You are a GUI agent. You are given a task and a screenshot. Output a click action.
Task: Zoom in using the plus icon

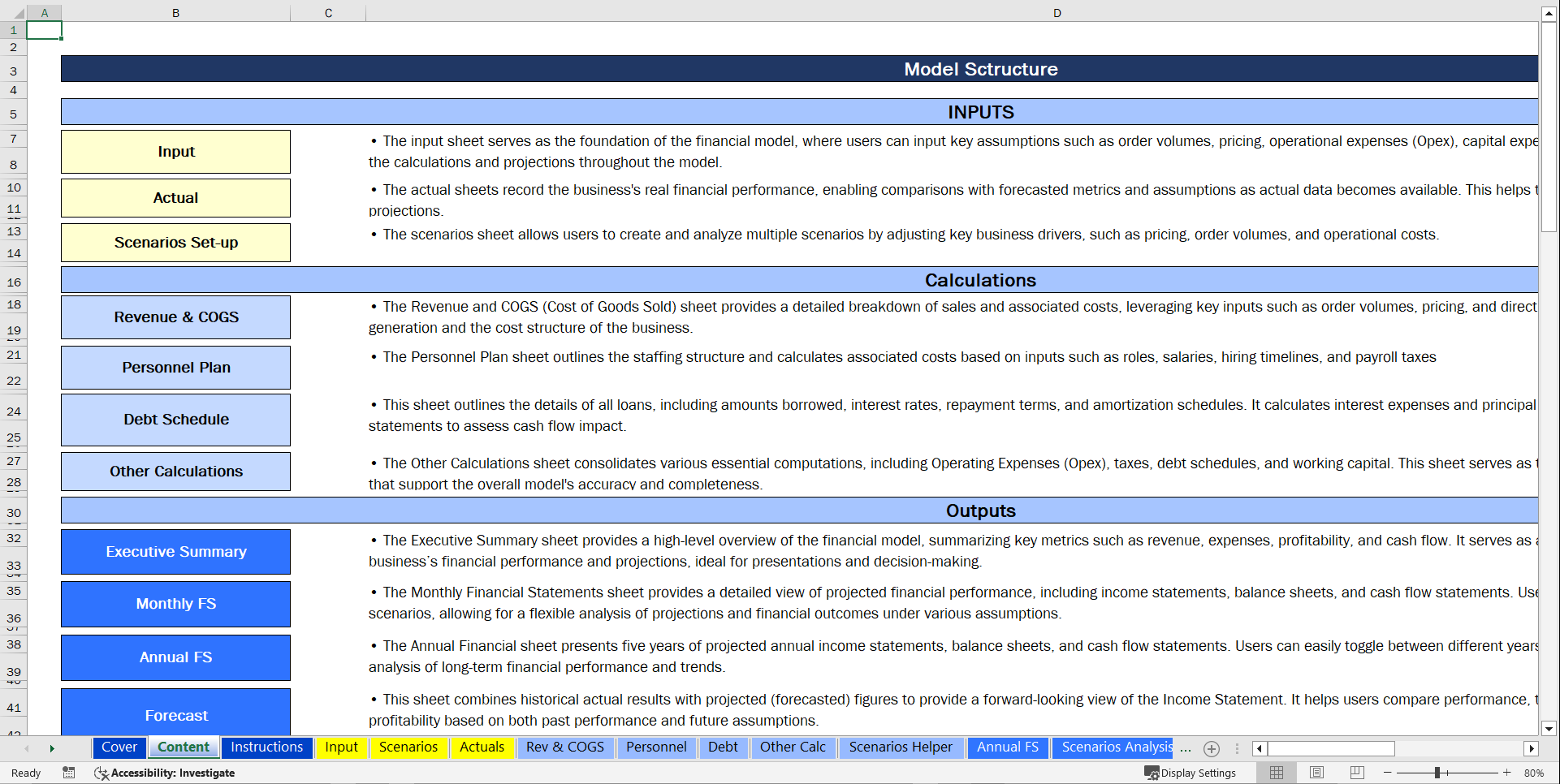click(x=1506, y=773)
